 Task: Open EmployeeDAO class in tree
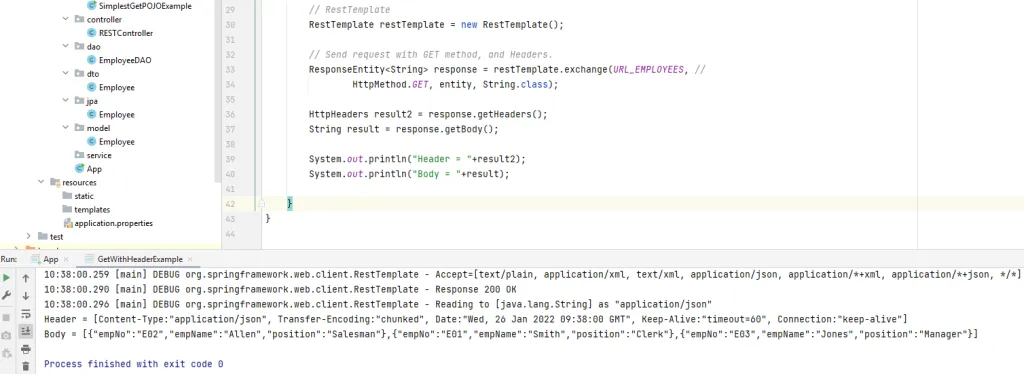tap(125, 60)
